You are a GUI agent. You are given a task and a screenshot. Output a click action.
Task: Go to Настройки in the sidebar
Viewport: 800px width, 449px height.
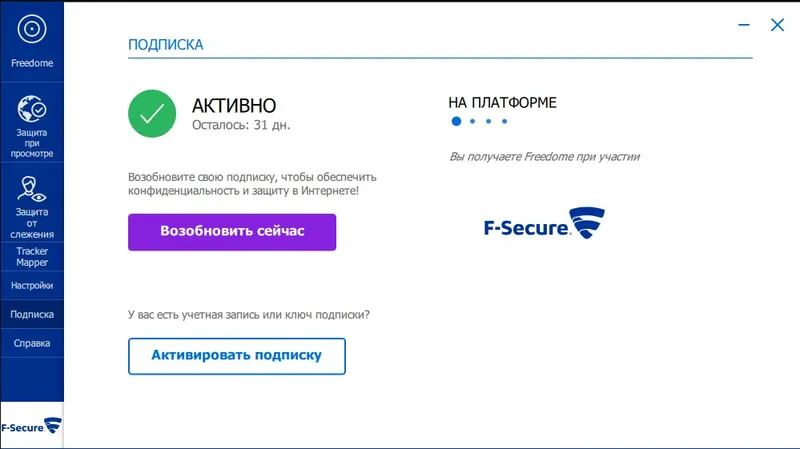[32, 285]
